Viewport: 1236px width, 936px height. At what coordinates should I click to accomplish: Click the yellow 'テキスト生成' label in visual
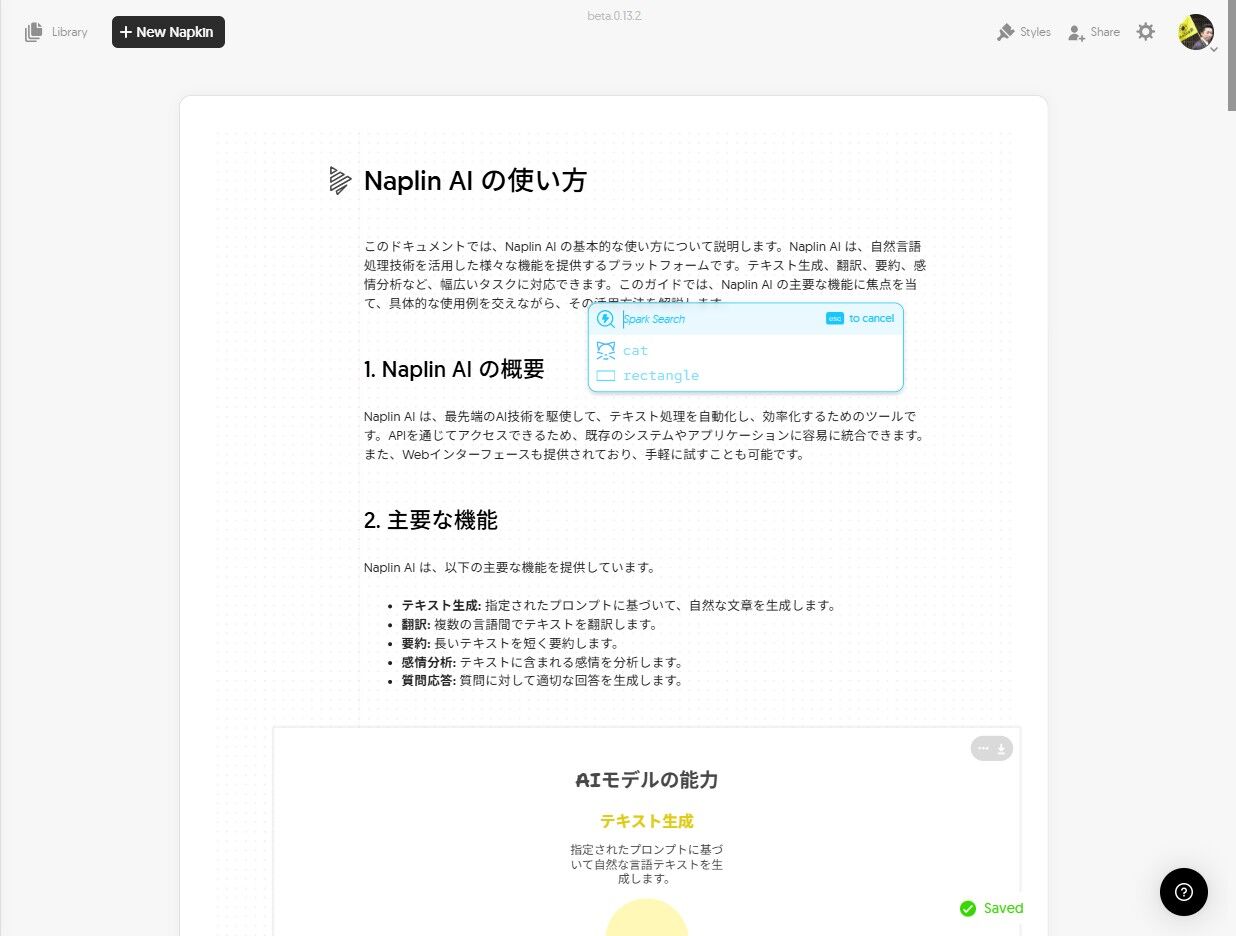pos(646,821)
